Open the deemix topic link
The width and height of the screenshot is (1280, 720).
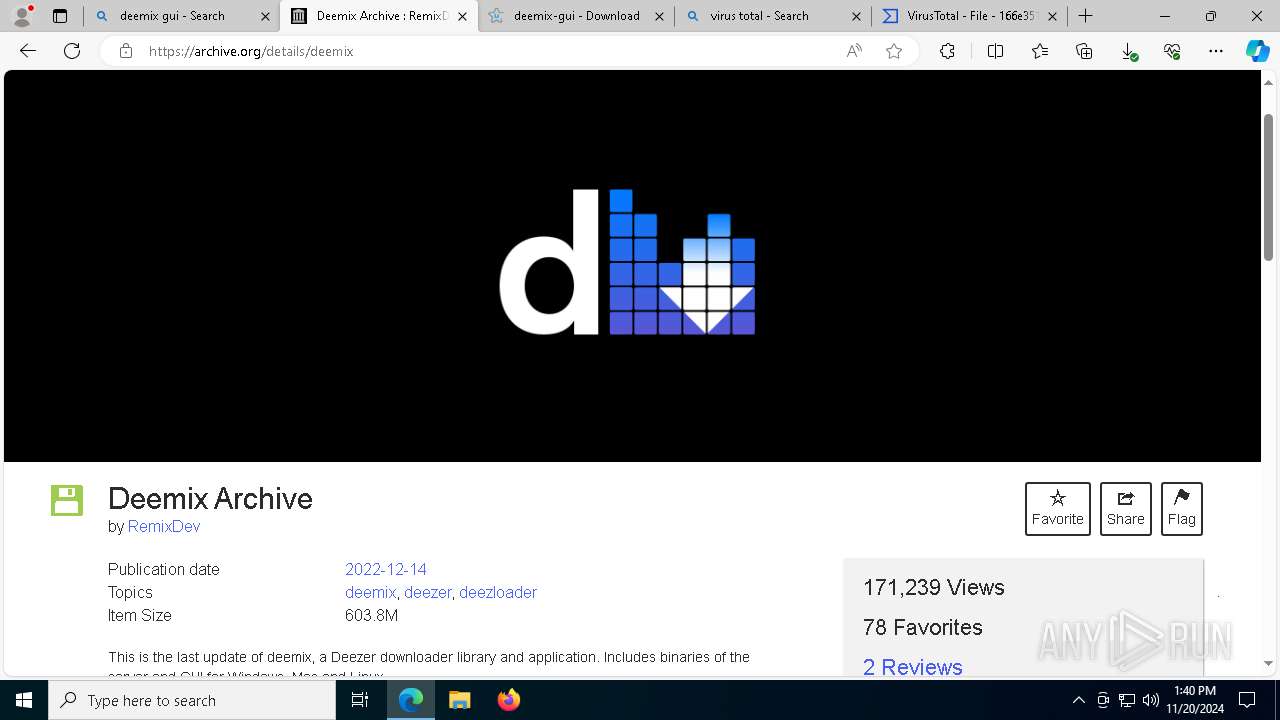(x=371, y=592)
